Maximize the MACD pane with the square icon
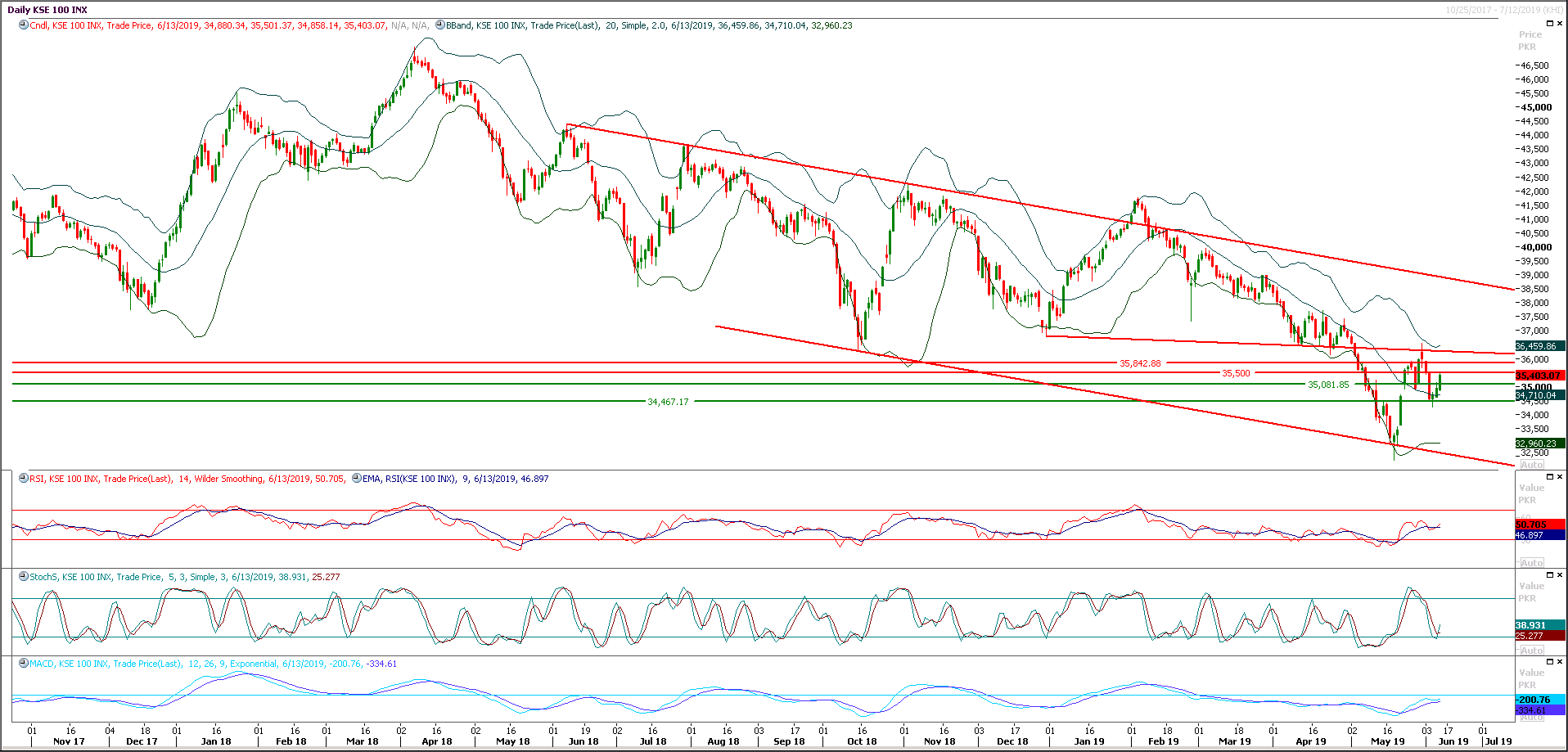1568x752 pixels. (1549, 660)
